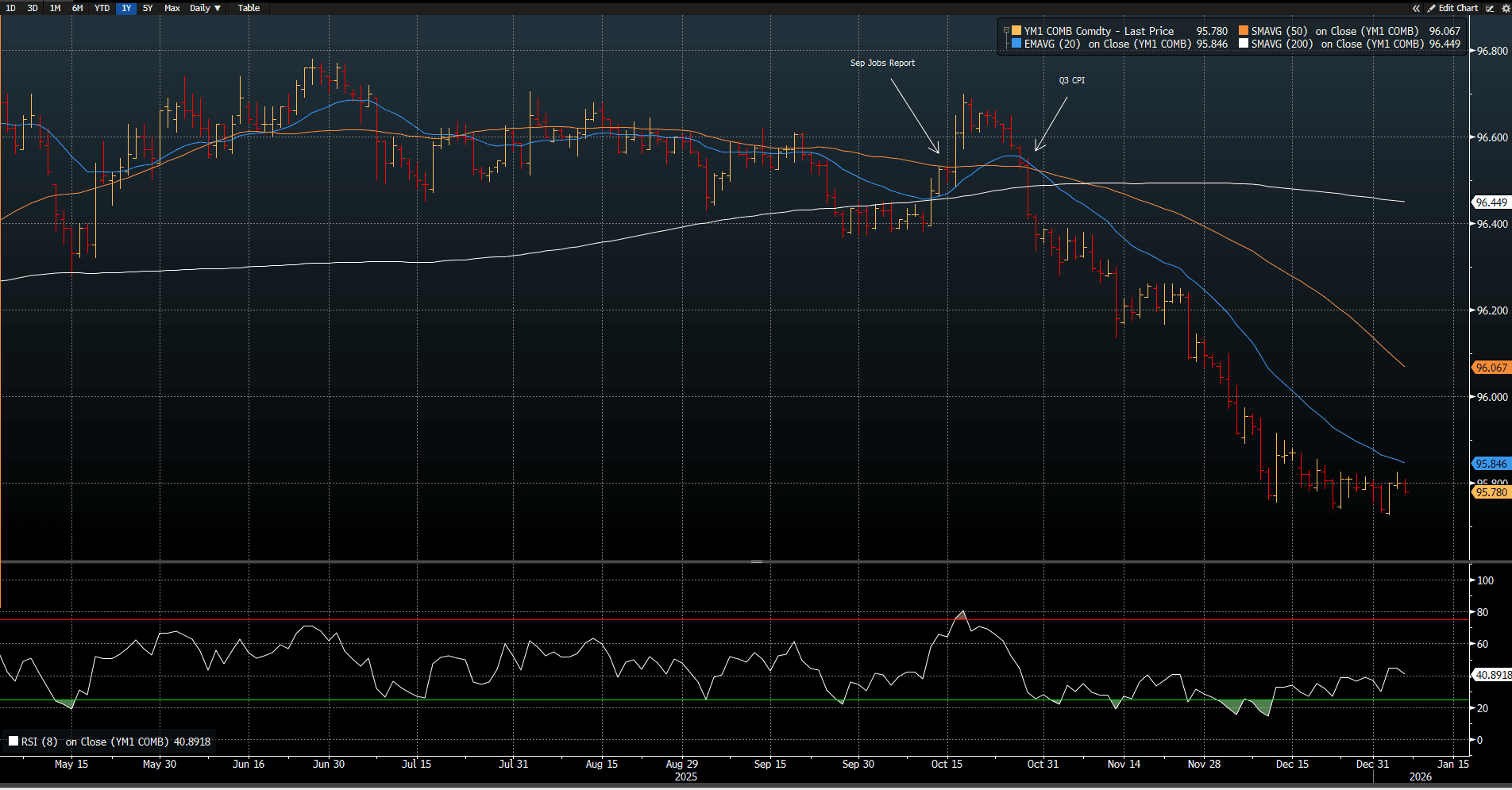
Task: Click the annotate pencil-pad icon
Action: tap(1490, 8)
